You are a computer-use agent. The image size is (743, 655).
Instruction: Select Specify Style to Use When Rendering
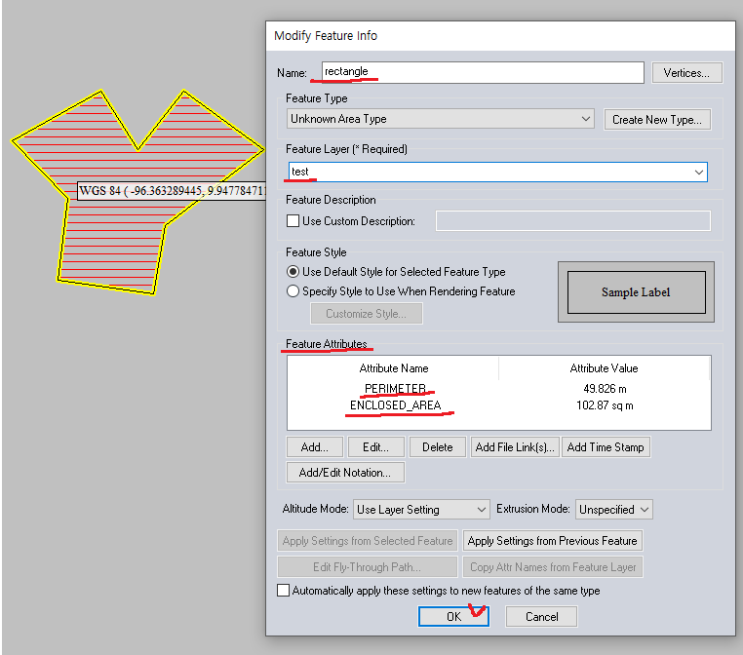click(293, 291)
